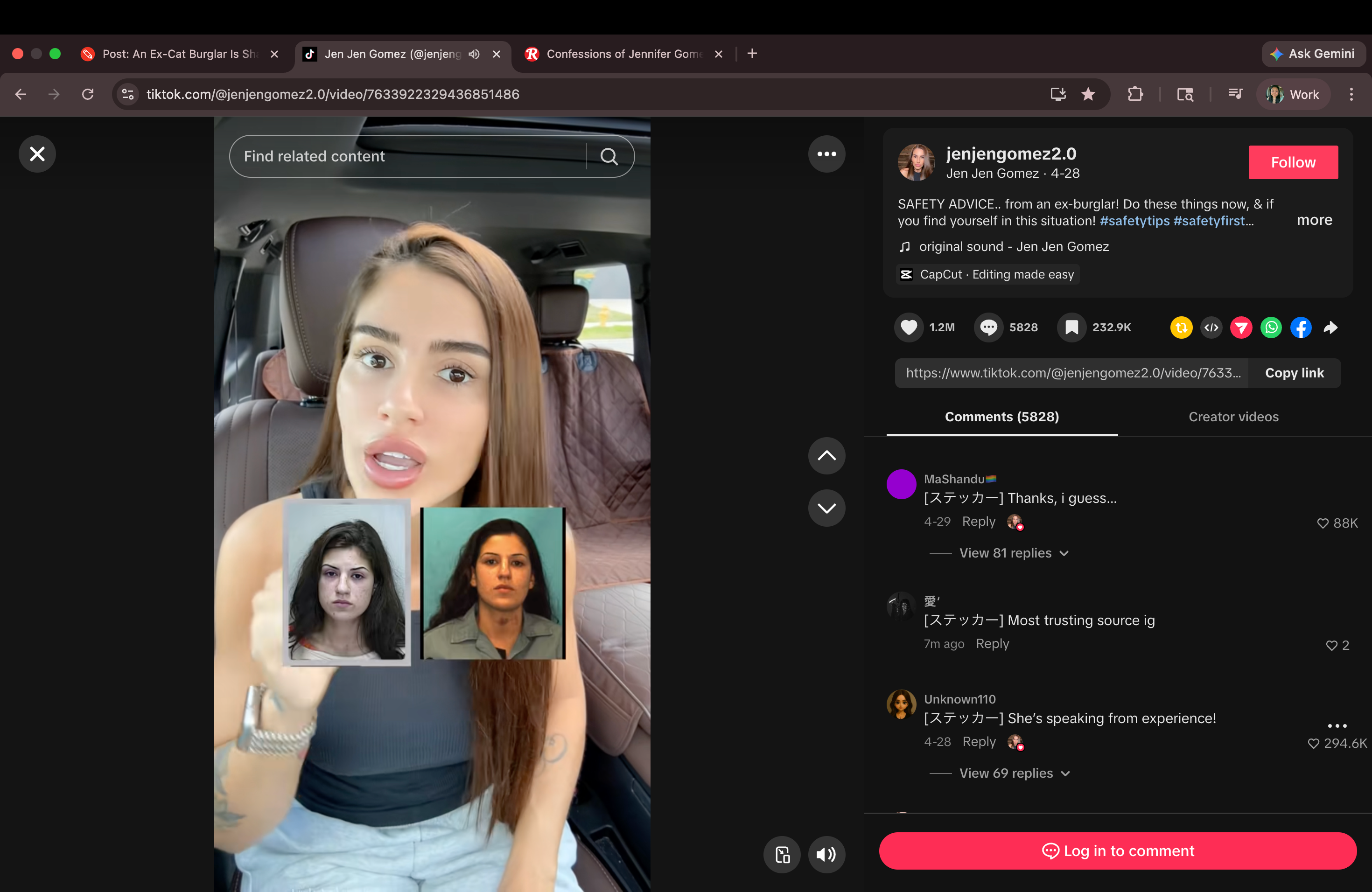Open media controls icon in toolbar

tap(1235, 94)
